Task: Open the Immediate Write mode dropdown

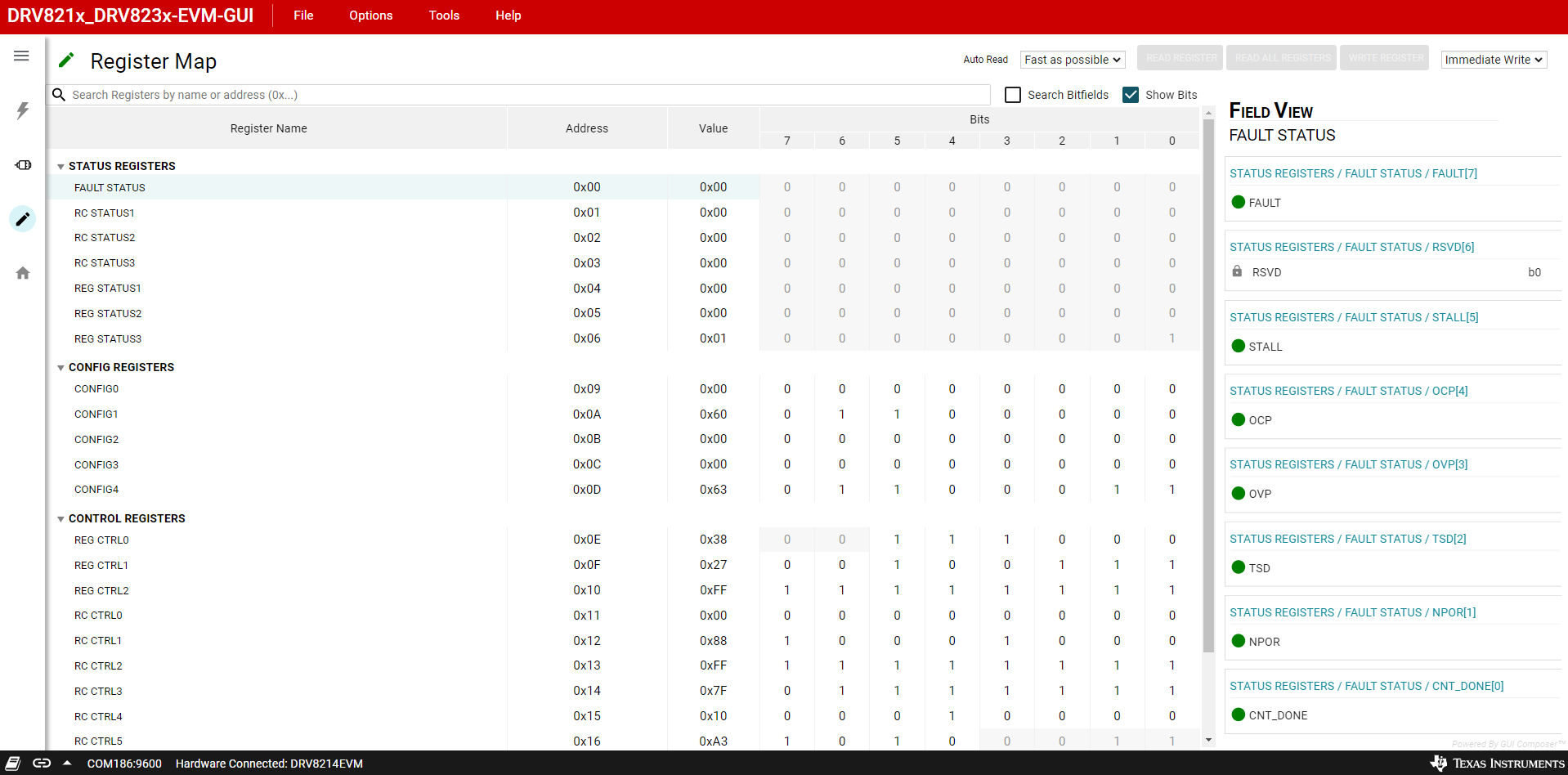Action: click(1493, 60)
